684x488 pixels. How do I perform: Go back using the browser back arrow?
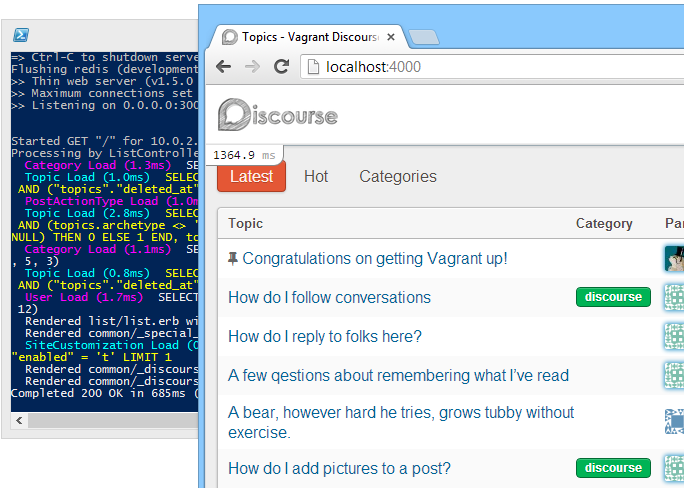coord(224,66)
